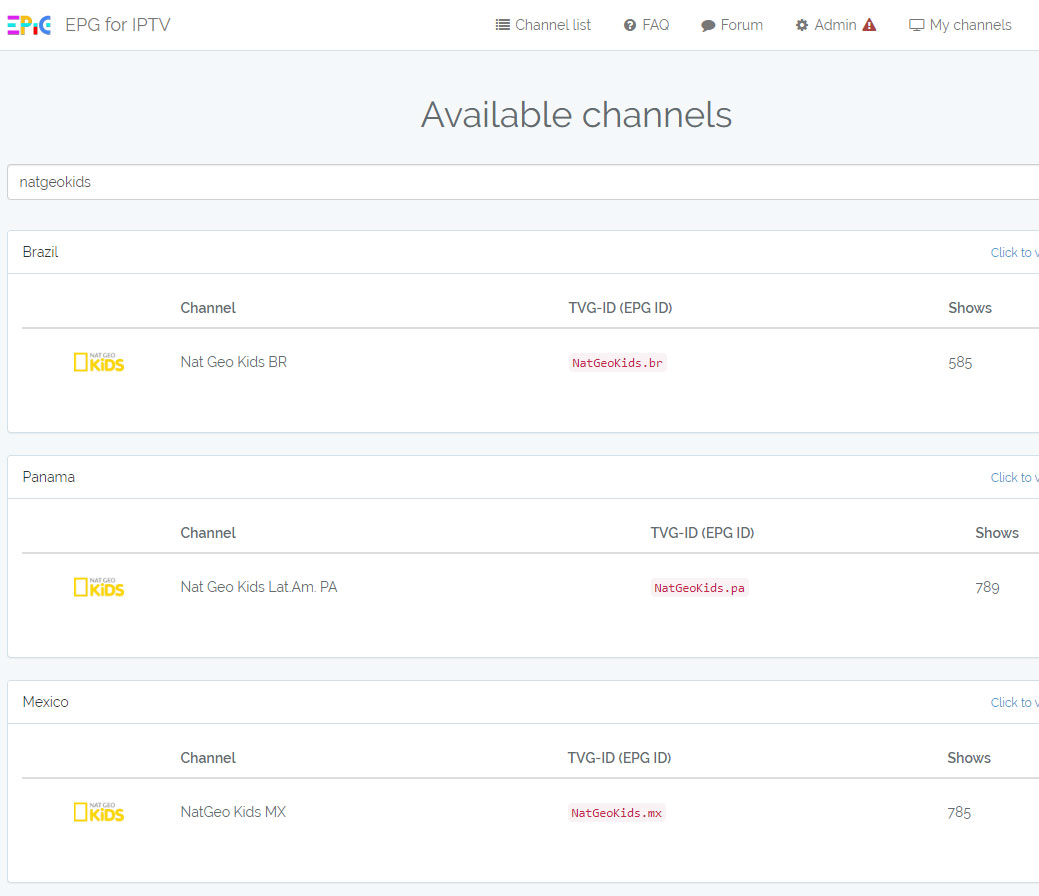
Task: Expand the Brazil section link
Action: pos(1014,252)
